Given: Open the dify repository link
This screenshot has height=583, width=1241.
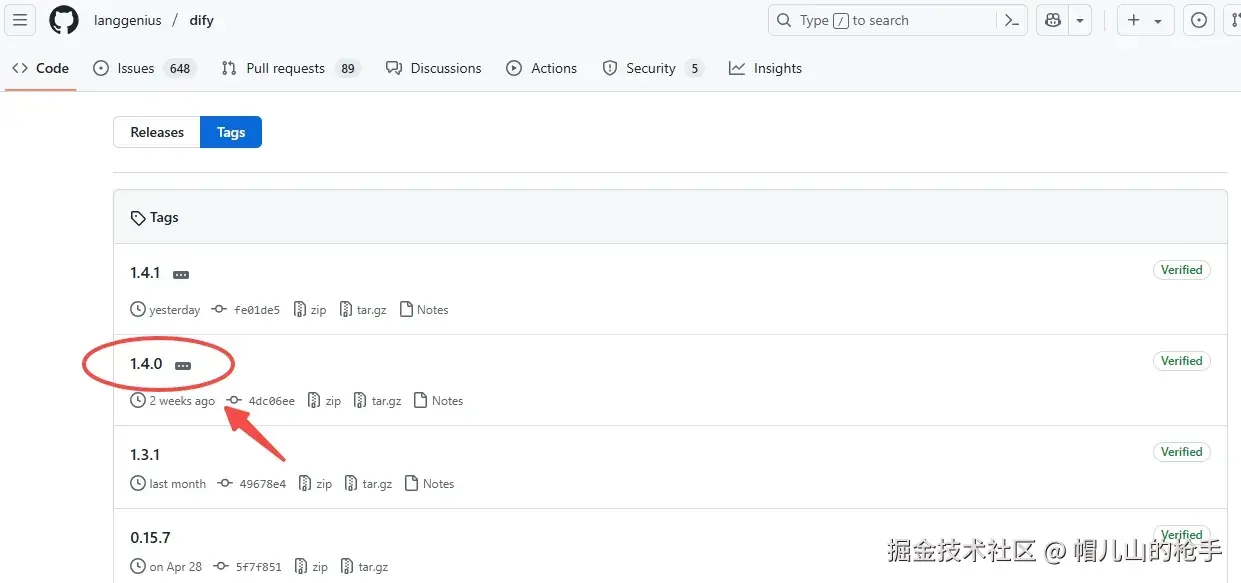Looking at the screenshot, I should click(202, 20).
